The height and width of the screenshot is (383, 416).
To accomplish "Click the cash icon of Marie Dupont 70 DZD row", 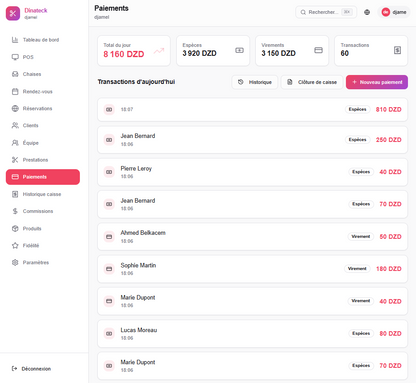I will coord(109,366).
